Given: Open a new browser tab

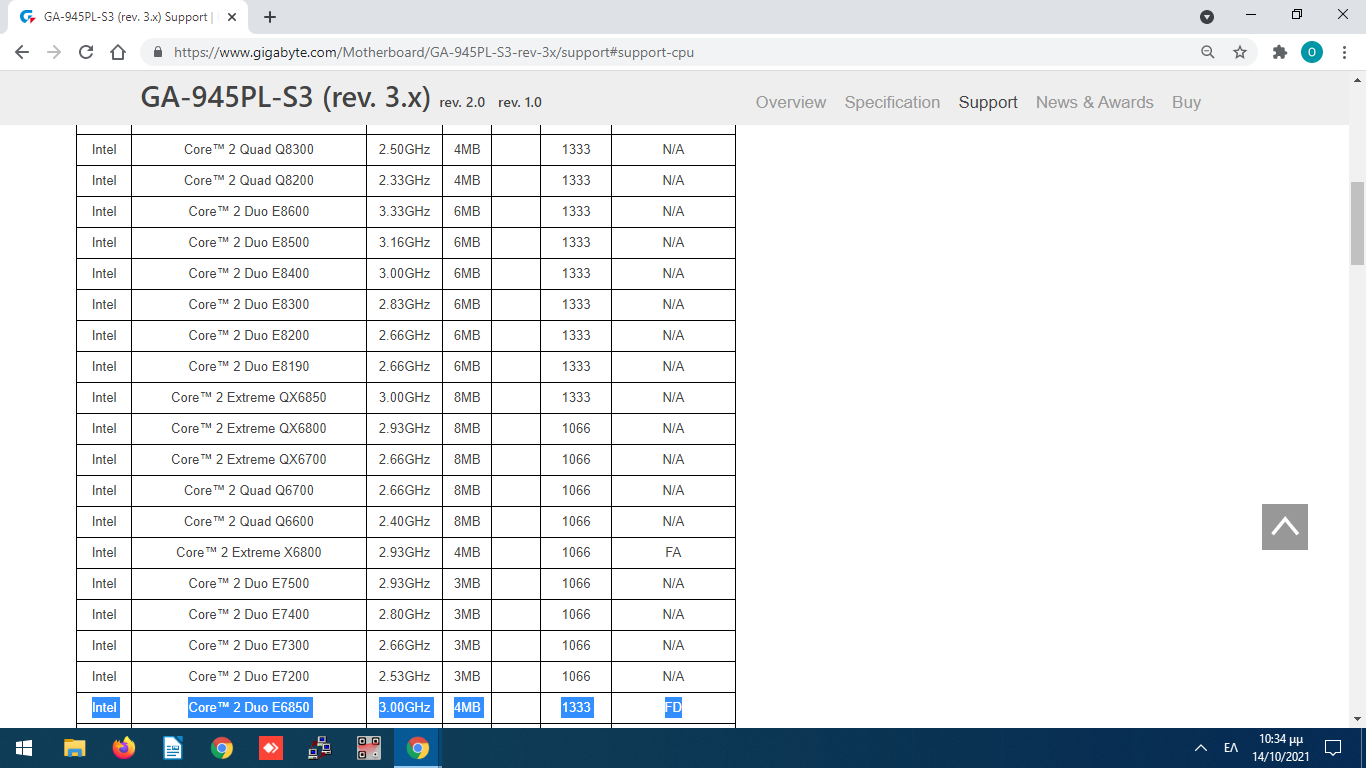Looking at the screenshot, I should (270, 17).
